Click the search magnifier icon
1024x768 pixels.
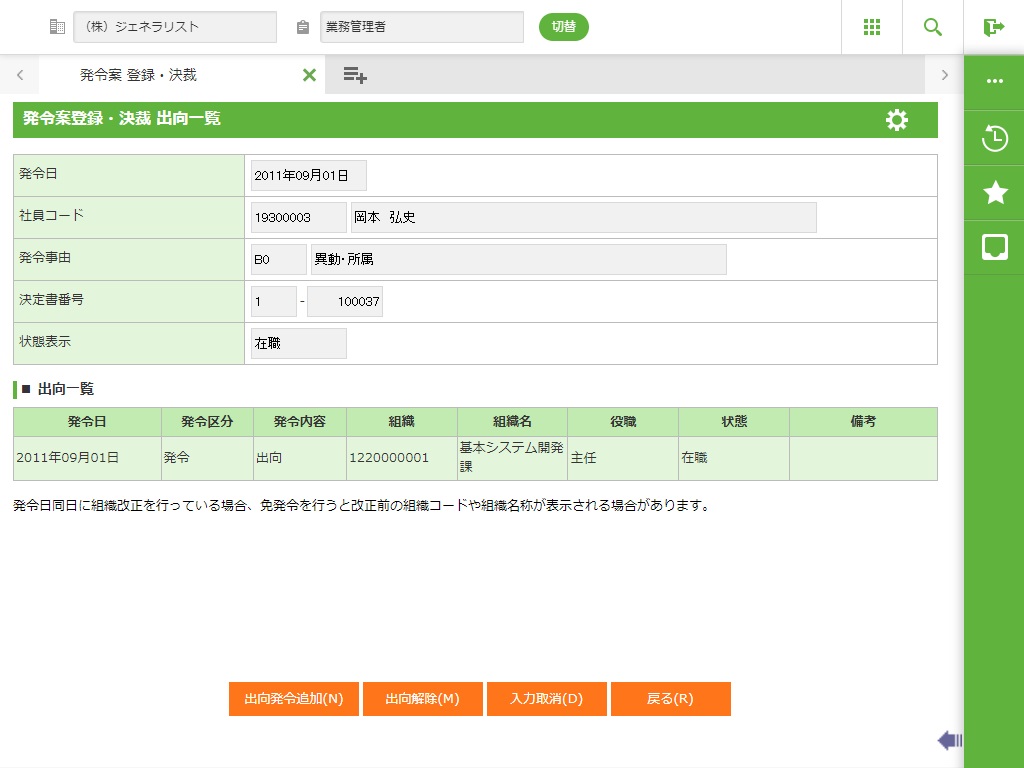[933, 27]
